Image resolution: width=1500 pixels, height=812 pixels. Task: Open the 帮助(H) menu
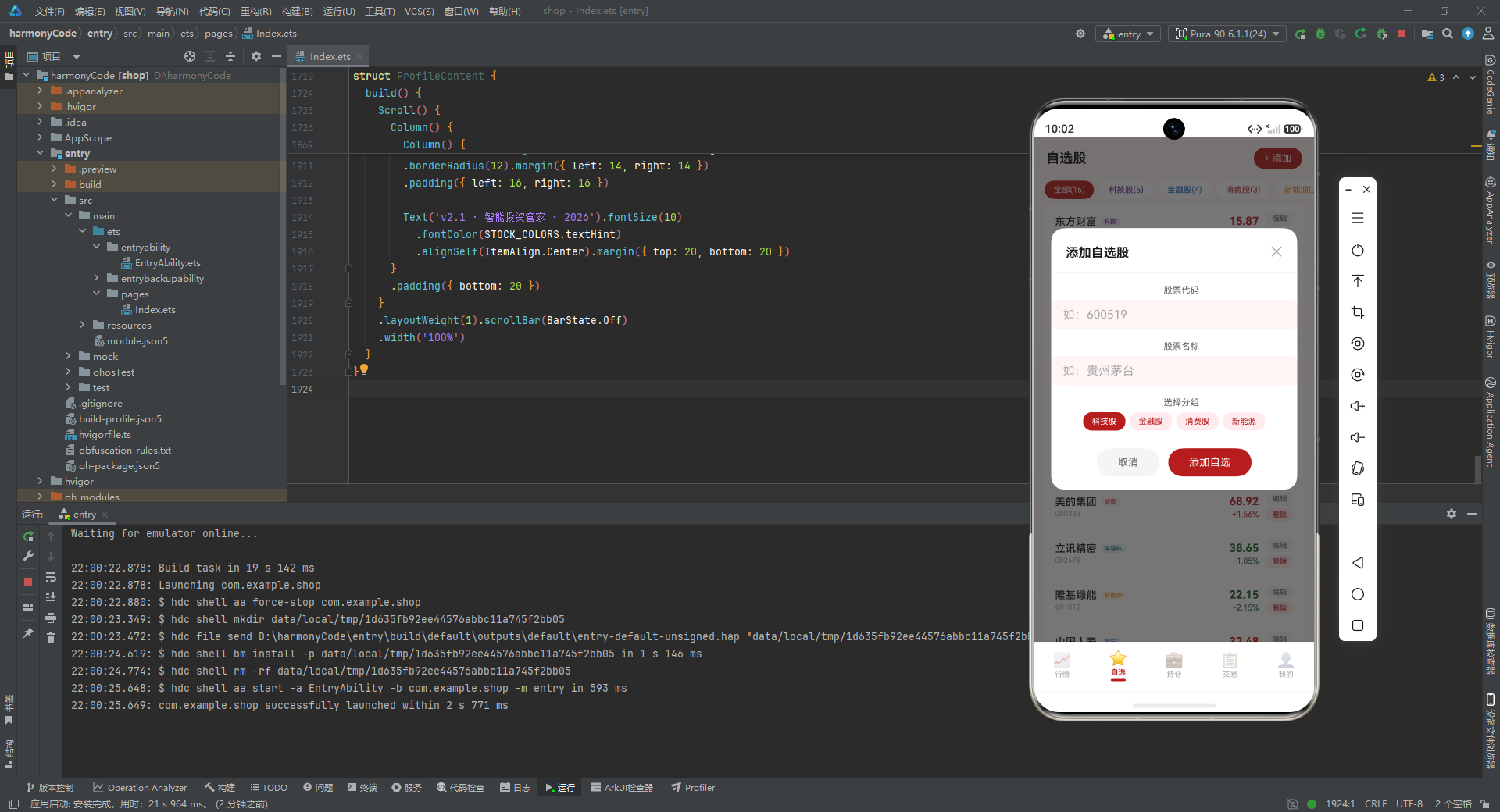(x=505, y=11)
